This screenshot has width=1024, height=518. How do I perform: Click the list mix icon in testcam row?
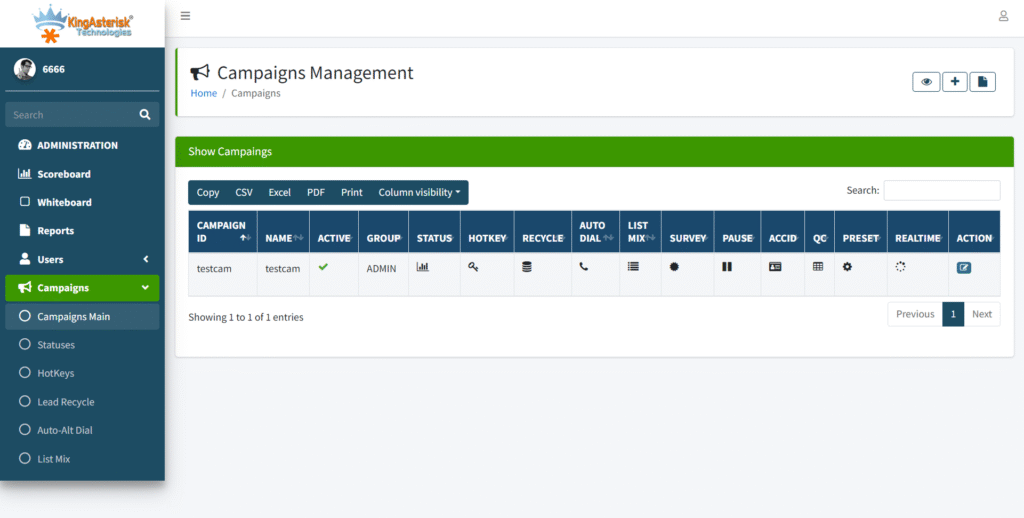[633, 267]
